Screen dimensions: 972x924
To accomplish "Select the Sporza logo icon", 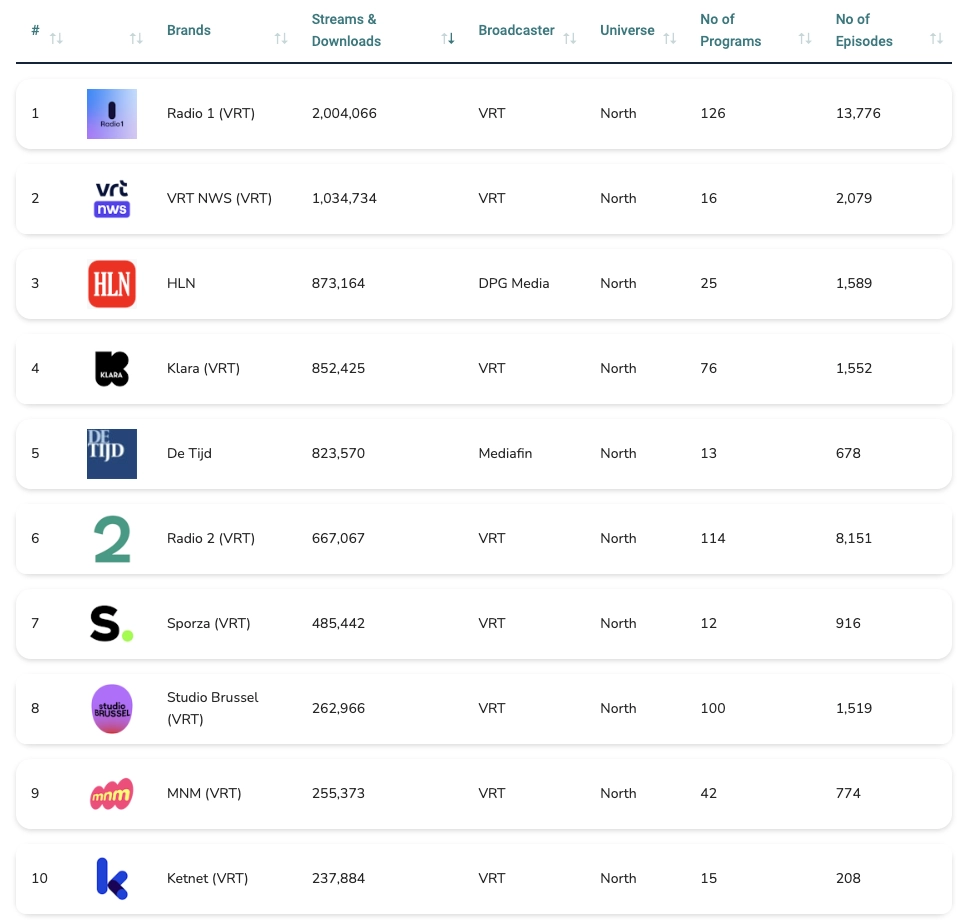I will pyautogui.click(x=112, y=624).
